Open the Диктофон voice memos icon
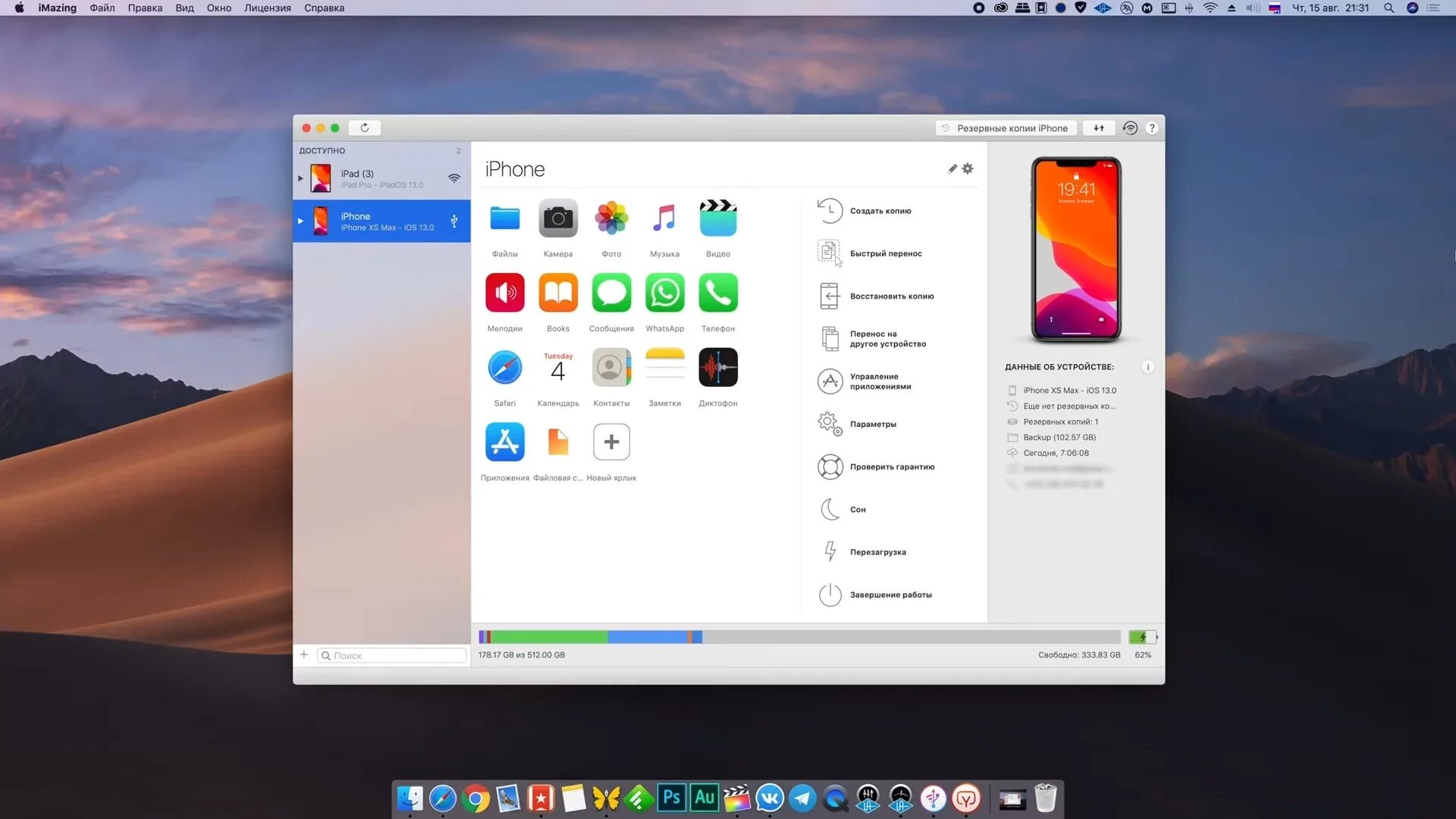 [x=717, y=368]
